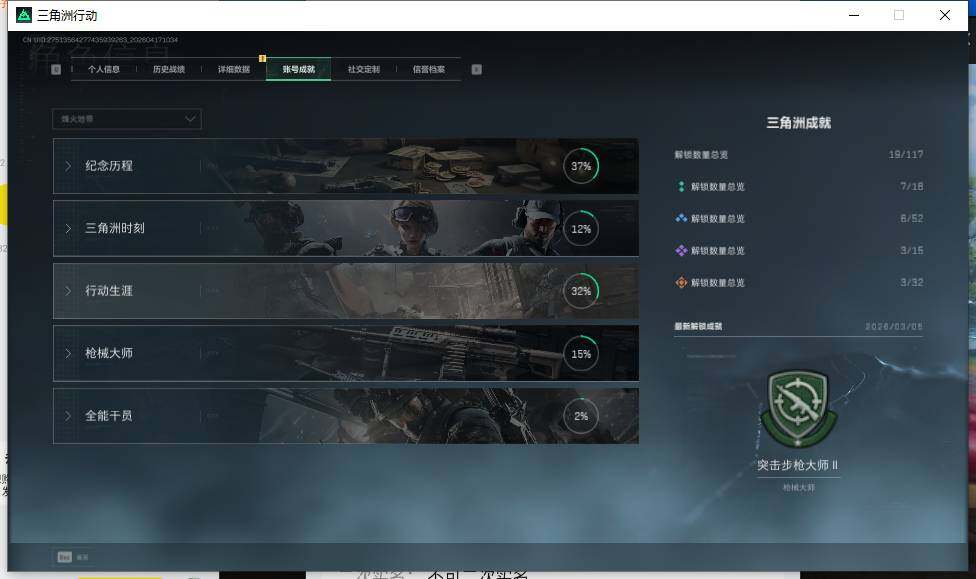Close the 三角洲行动 window
This screenshot has height=579, width=976.
(945, 15)
